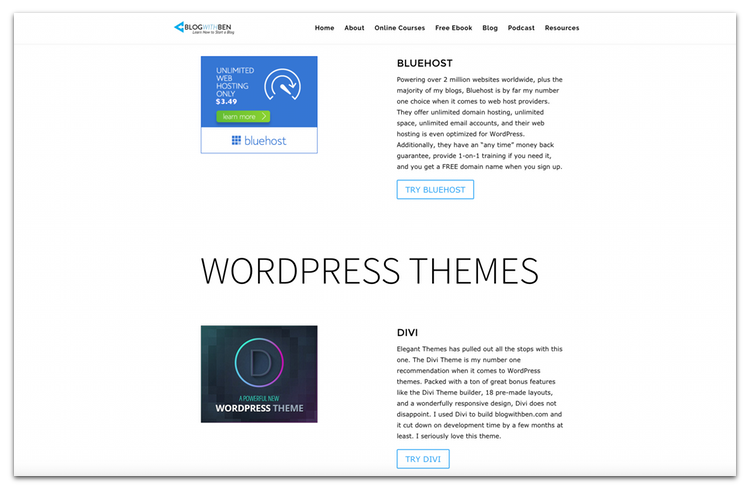Image resolution: width=750 pixels, height=495 pixels.
Task: Click the Bluehost description paragraph
Action: 479,123
